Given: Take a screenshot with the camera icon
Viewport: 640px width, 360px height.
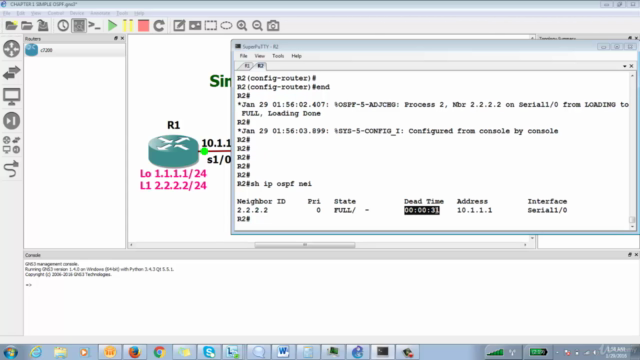Looking at the screenshot, I should point(273,26).
